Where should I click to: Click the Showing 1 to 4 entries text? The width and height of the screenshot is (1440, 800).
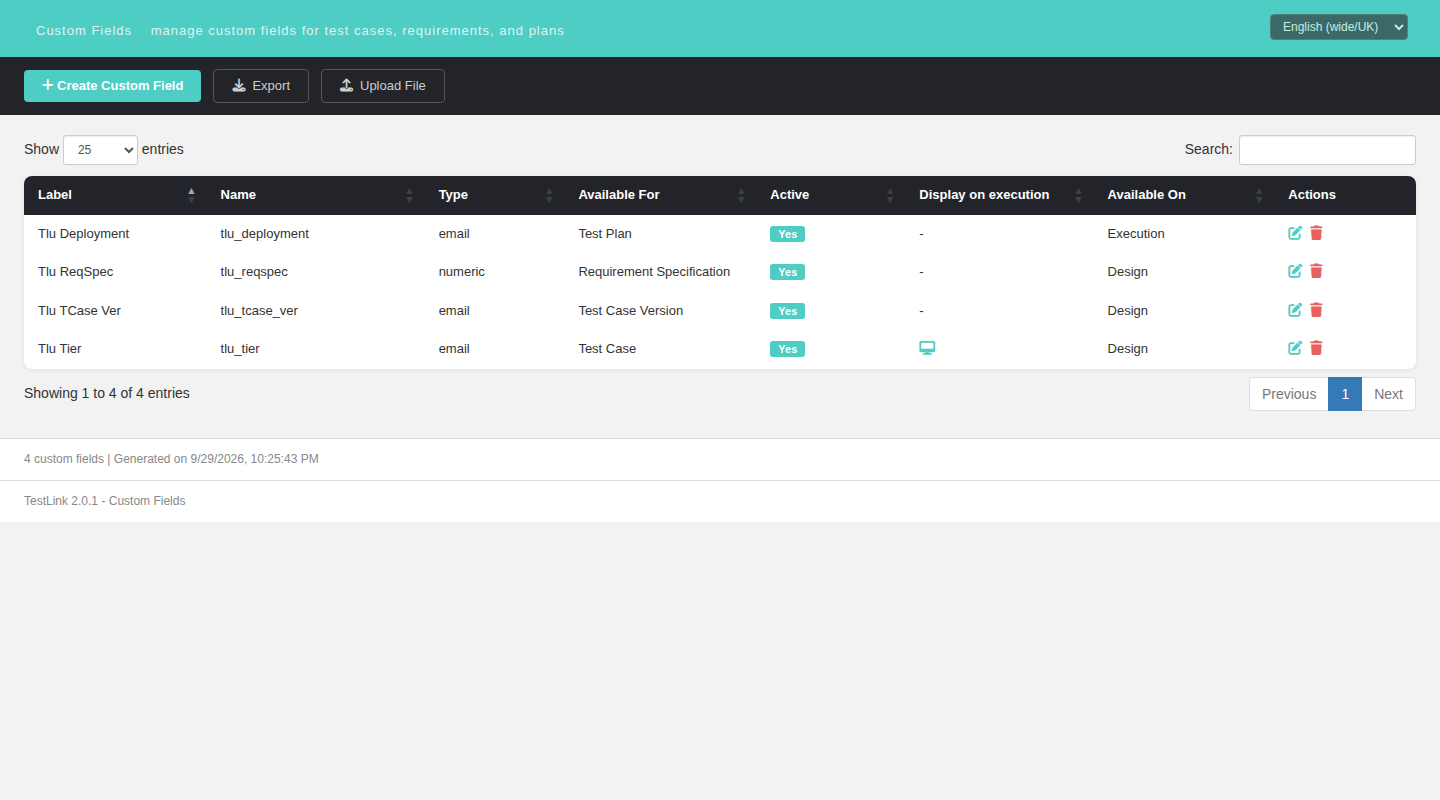[107, 393]
